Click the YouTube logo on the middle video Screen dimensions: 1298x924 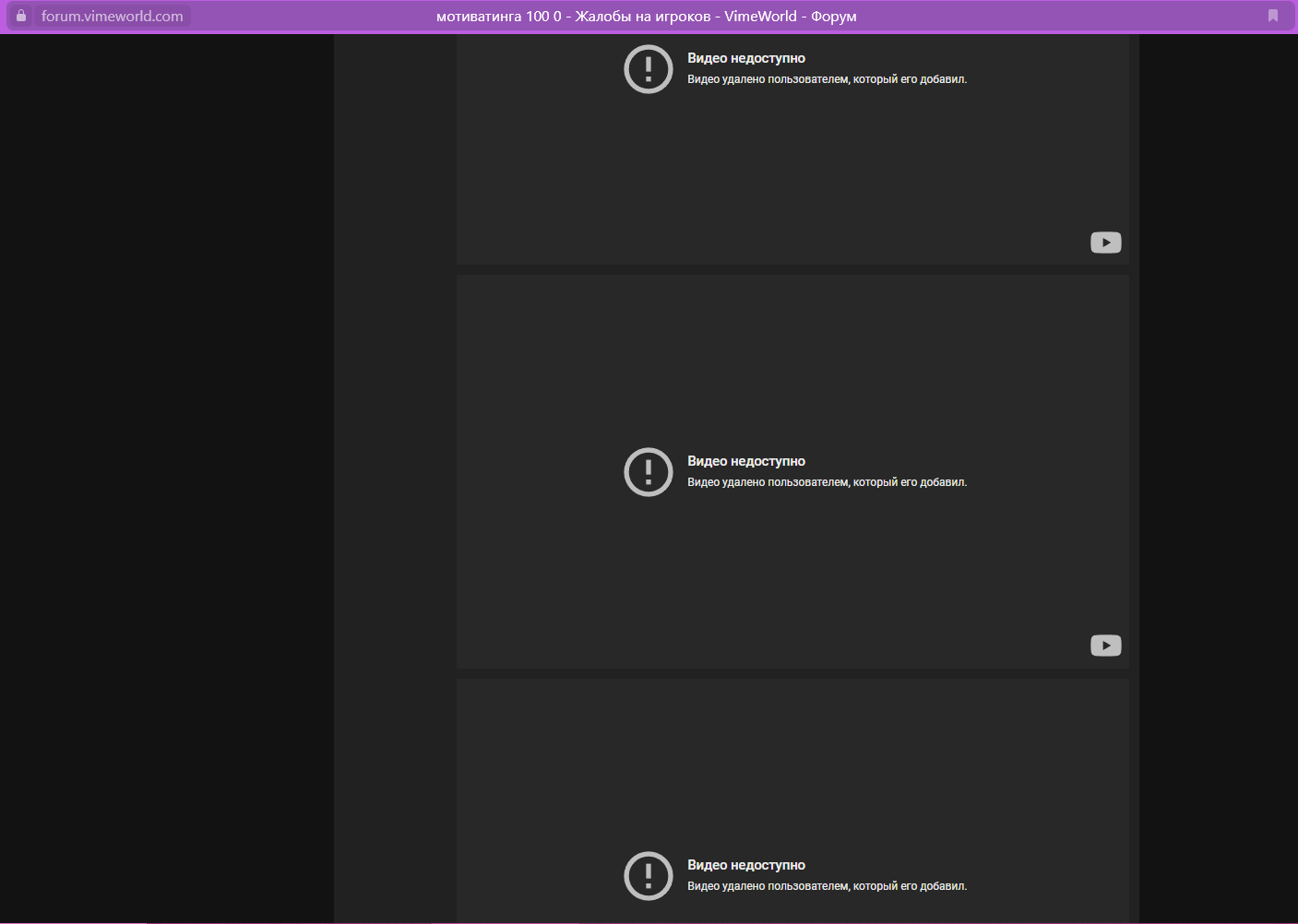pos(1105,646)
